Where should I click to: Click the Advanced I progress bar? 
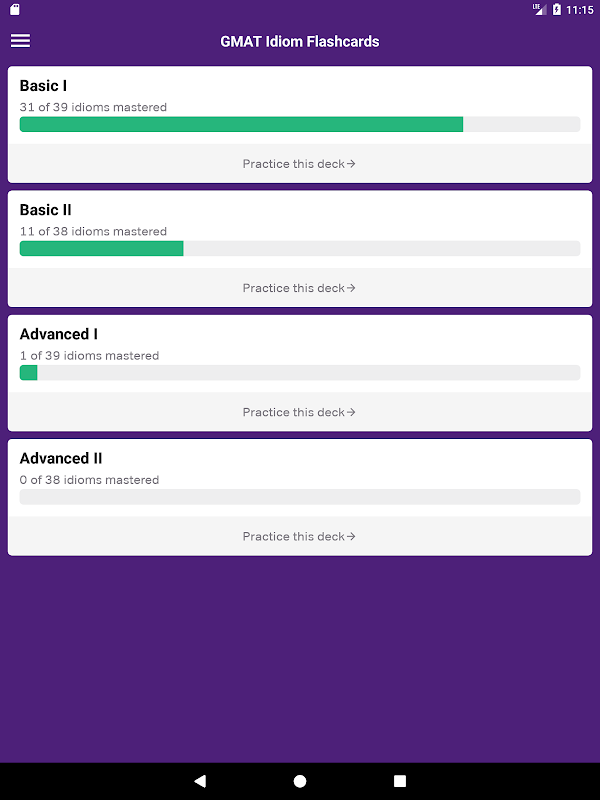(x=300, y=372)
